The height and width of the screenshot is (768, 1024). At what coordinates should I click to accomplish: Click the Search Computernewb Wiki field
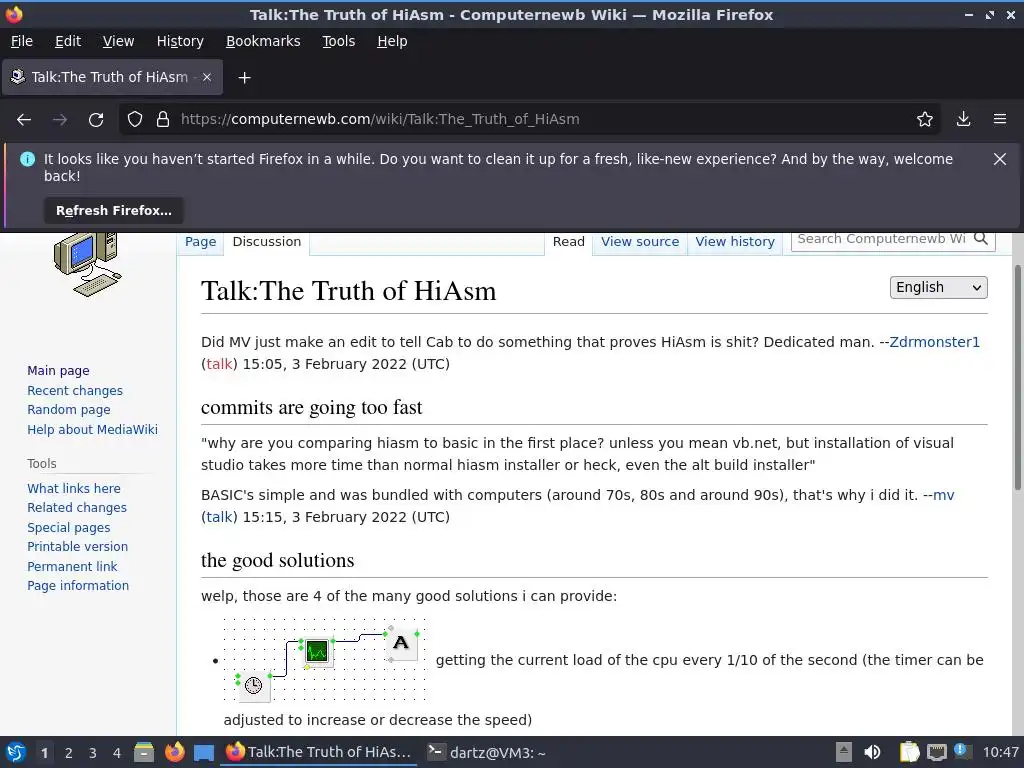click(882, 239)
